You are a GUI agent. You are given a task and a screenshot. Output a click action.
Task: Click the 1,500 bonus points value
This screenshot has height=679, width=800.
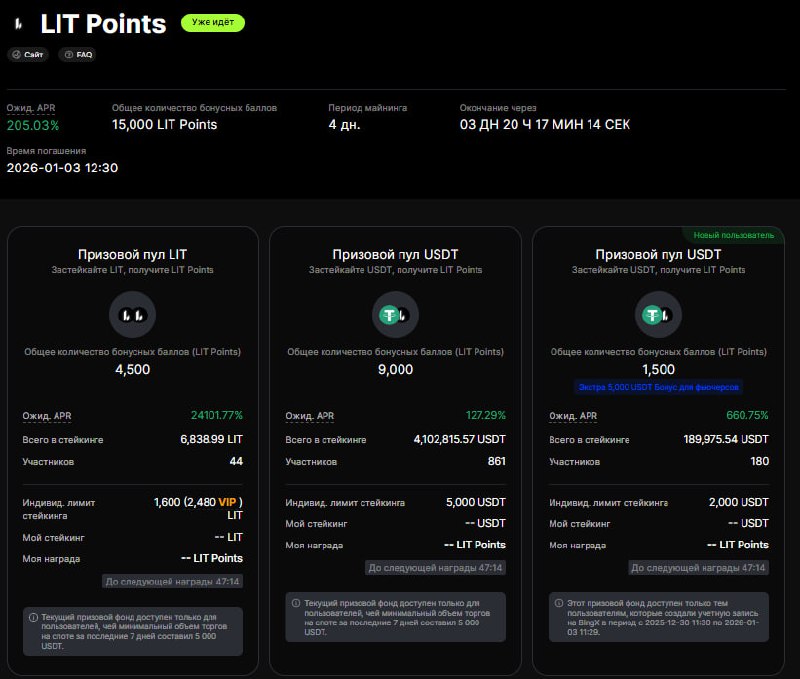click(x=658, y=369)
